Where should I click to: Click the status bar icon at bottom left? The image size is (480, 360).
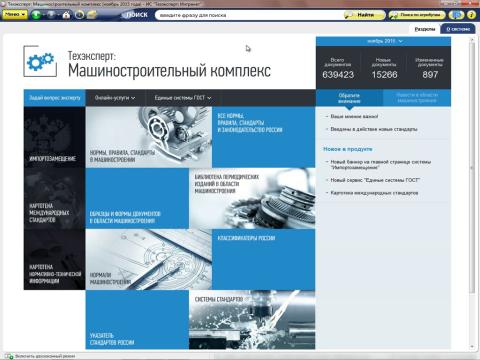[9, 356]
